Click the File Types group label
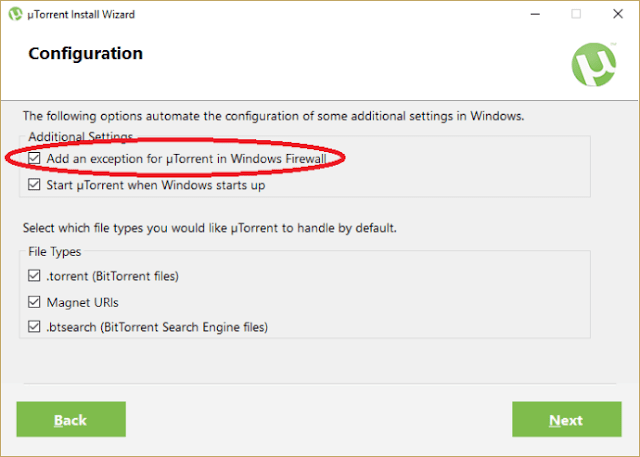 point(55,252)
